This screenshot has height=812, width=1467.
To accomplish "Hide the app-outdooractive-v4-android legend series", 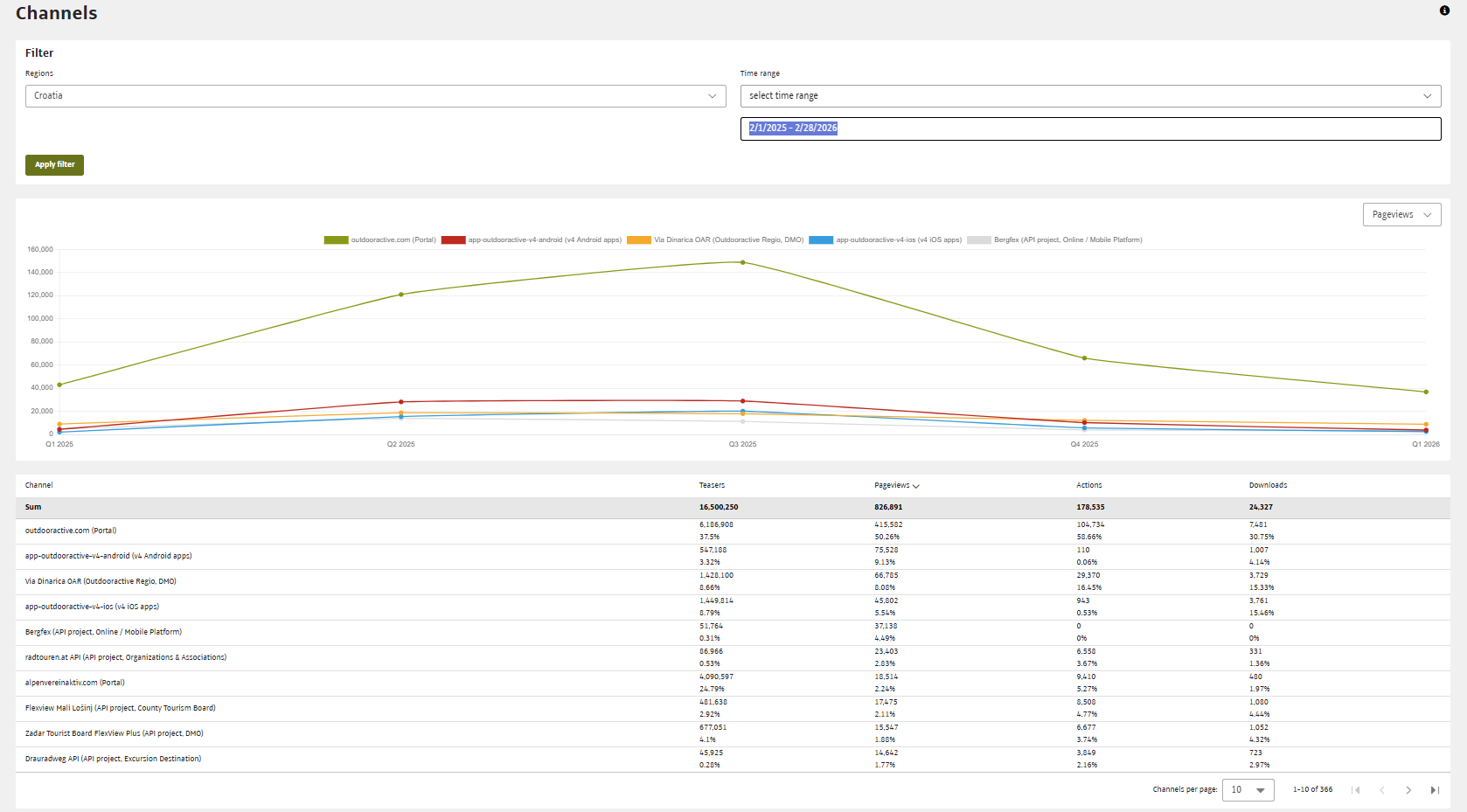I will pos(532,239).
